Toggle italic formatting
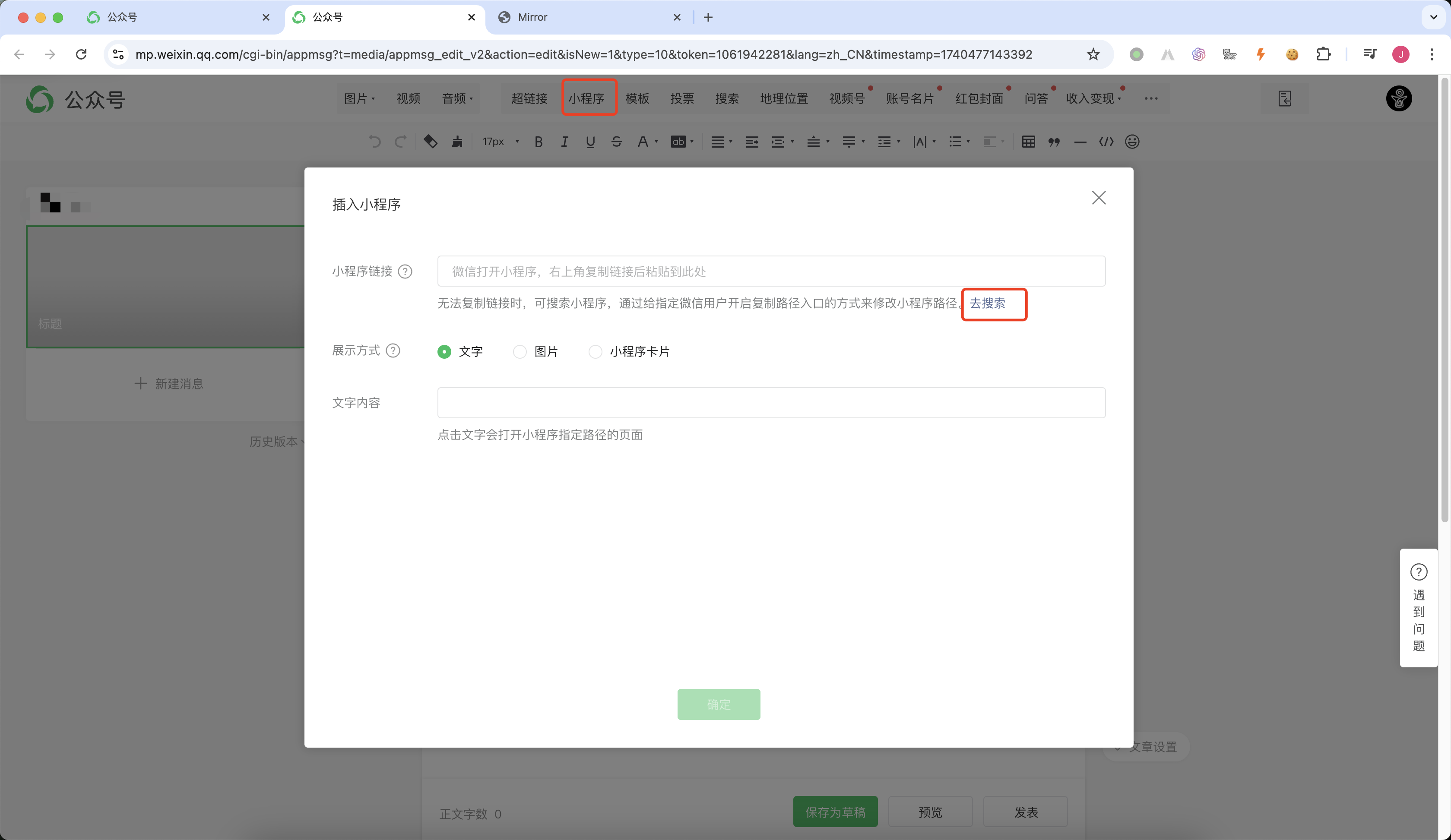Image resolution: width=1451 pixels, height=840 pixels. [565, 142]
